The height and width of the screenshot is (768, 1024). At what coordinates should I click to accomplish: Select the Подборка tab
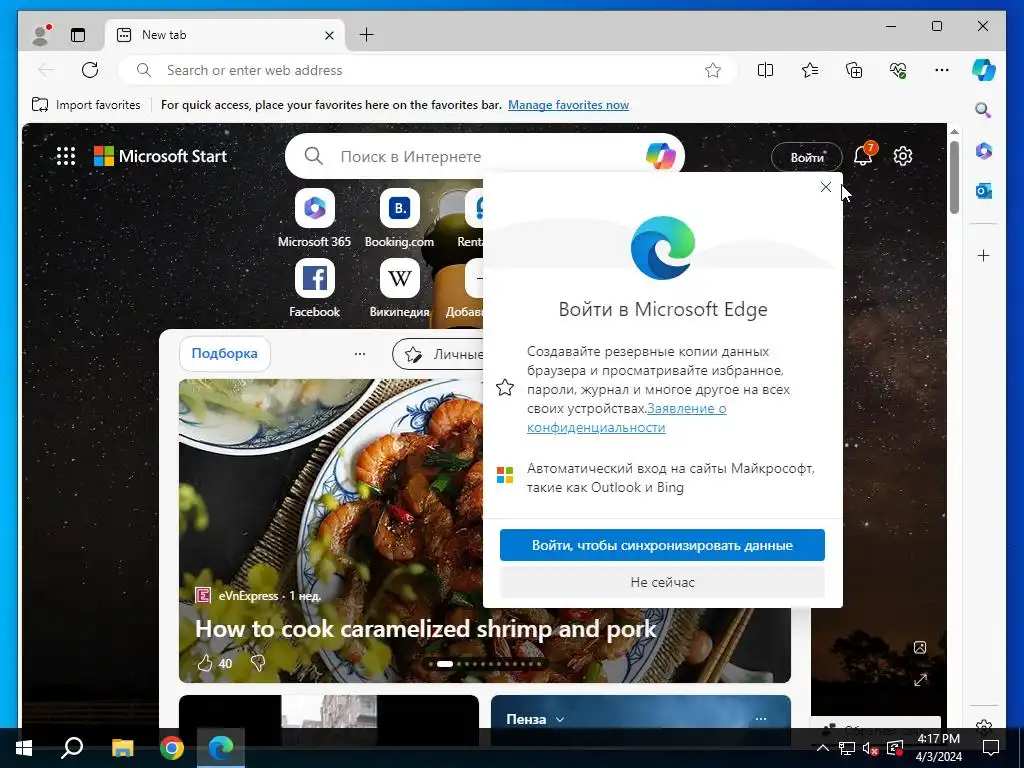224,353
